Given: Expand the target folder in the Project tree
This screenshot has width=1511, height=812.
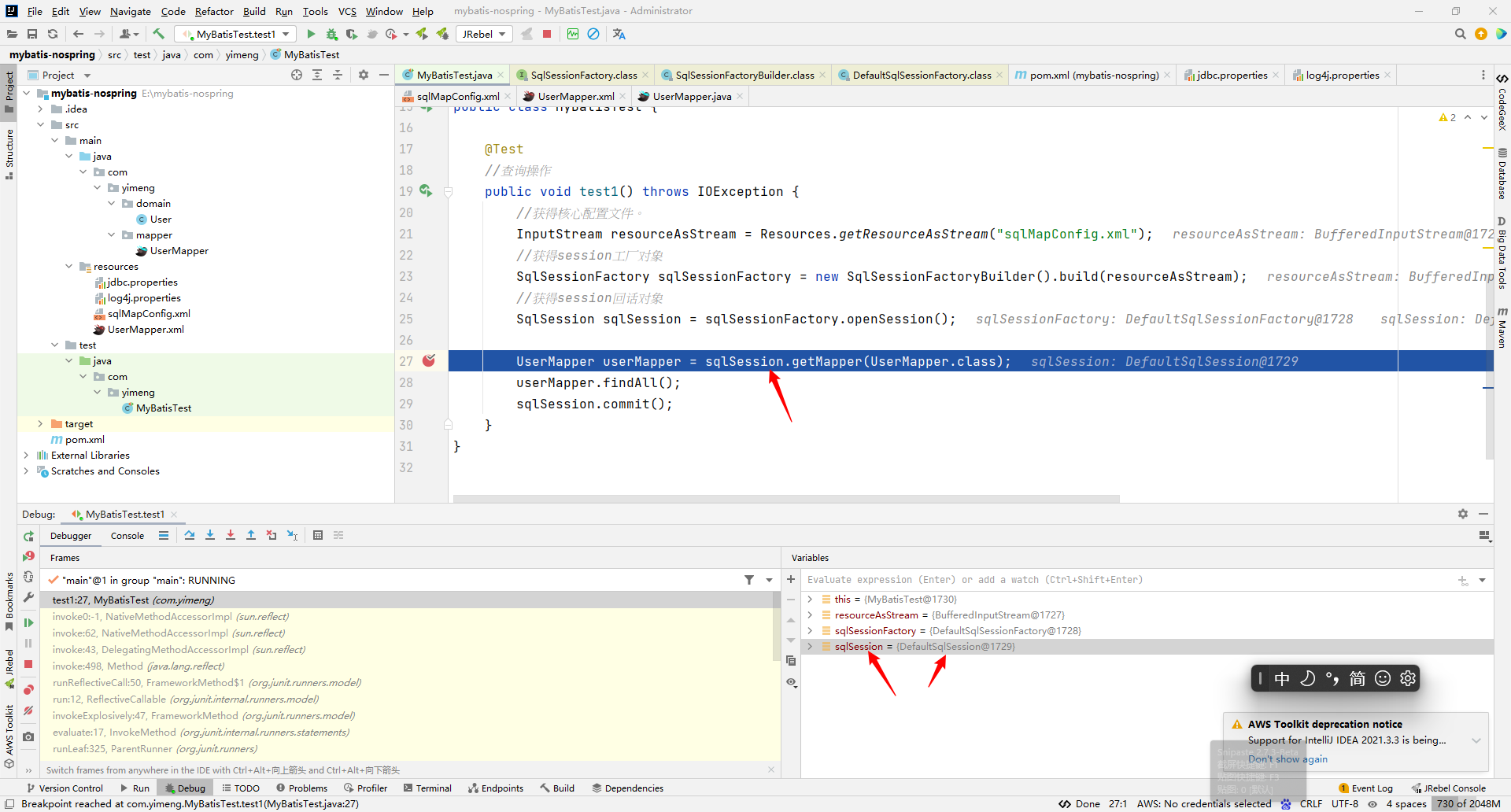Looking at the screenshot, I should (40, 423).
